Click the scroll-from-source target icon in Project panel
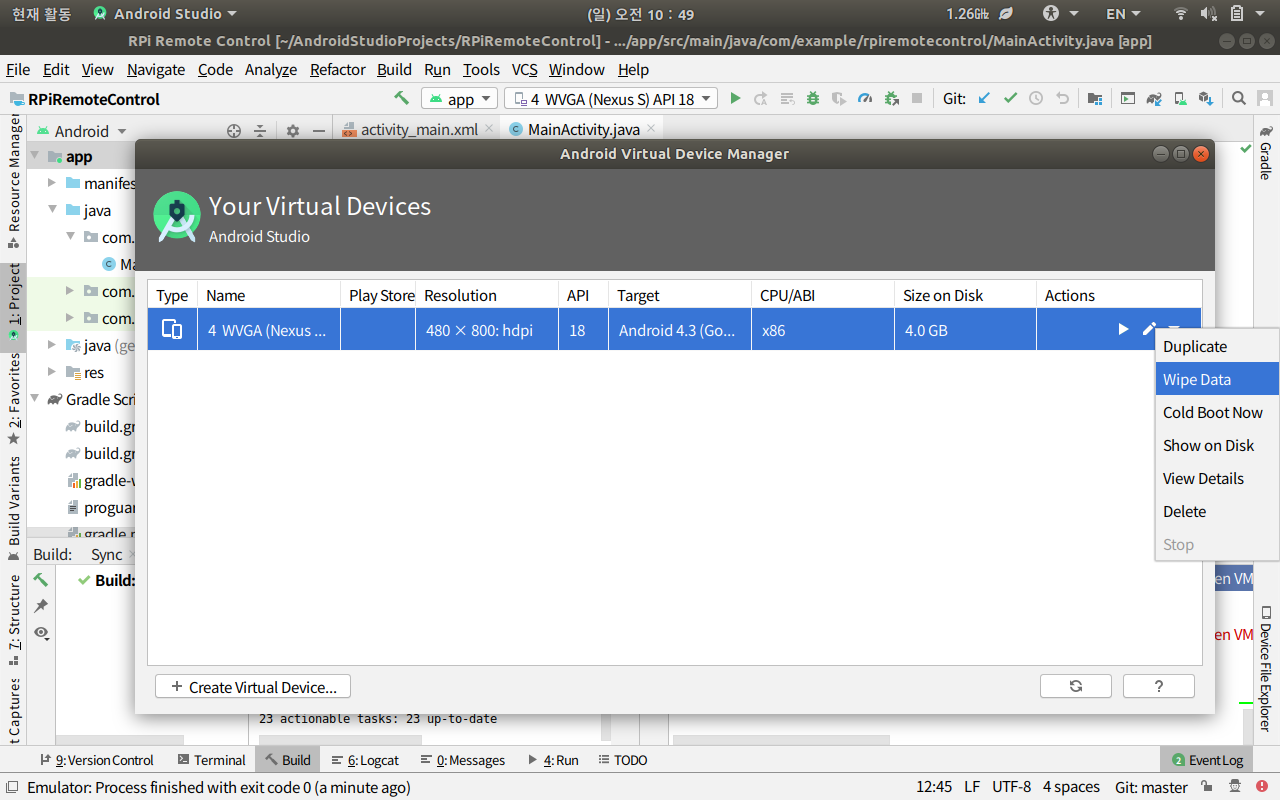 click(234, 131)
